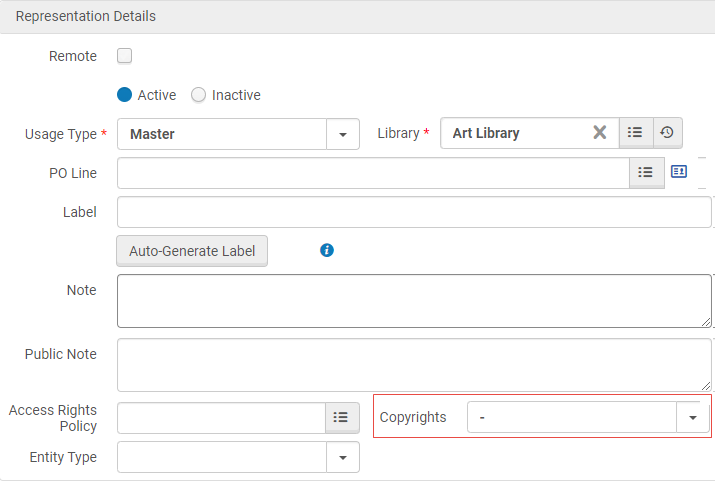Image resolution: width=715 pixels, height=481 pixels.
Task: Select the Active radio button
Action: point(125,95)
